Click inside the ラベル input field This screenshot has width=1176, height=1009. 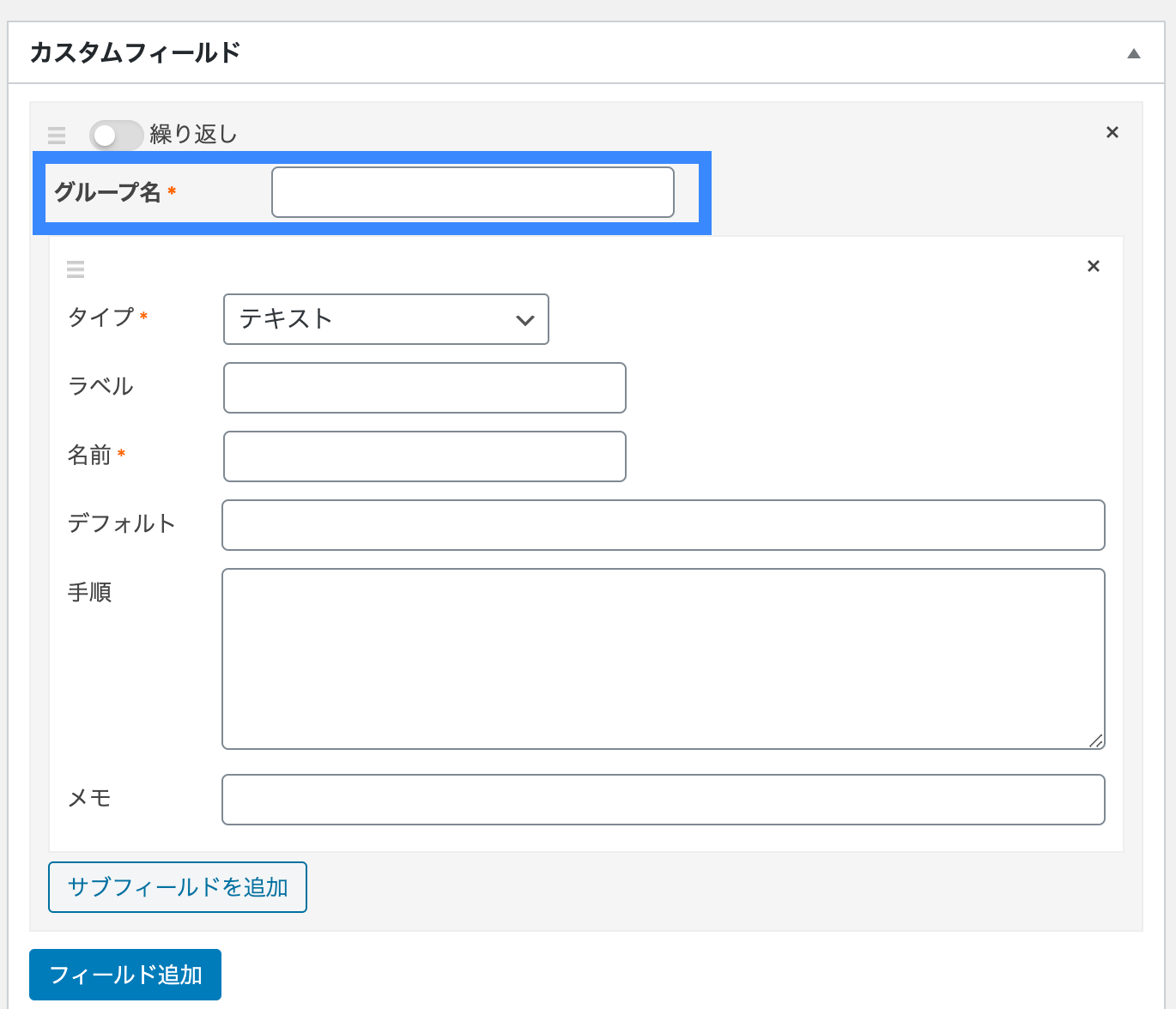click(x=424, y=388)
